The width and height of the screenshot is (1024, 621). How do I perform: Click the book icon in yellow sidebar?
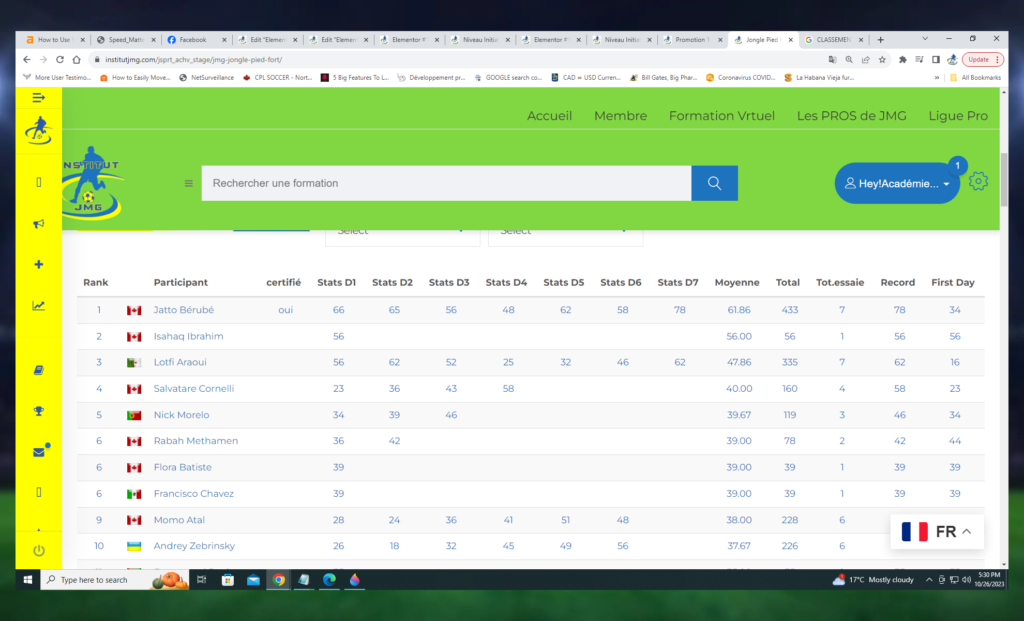click(38, 370)
